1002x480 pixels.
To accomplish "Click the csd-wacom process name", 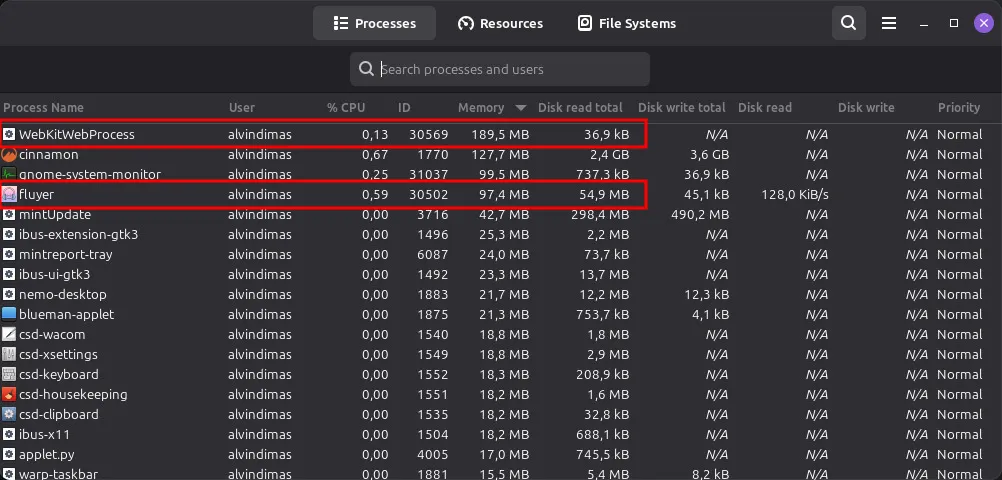I will pyautogui.click(x=52, y=334).
